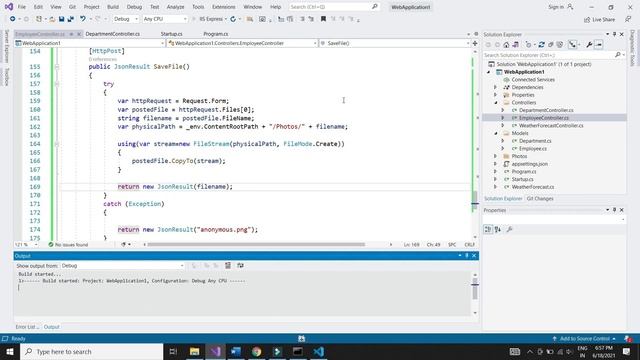Click the browser refresh icon next to IIS Express
This screenshot has width=640, height=360.
point(233,19)
